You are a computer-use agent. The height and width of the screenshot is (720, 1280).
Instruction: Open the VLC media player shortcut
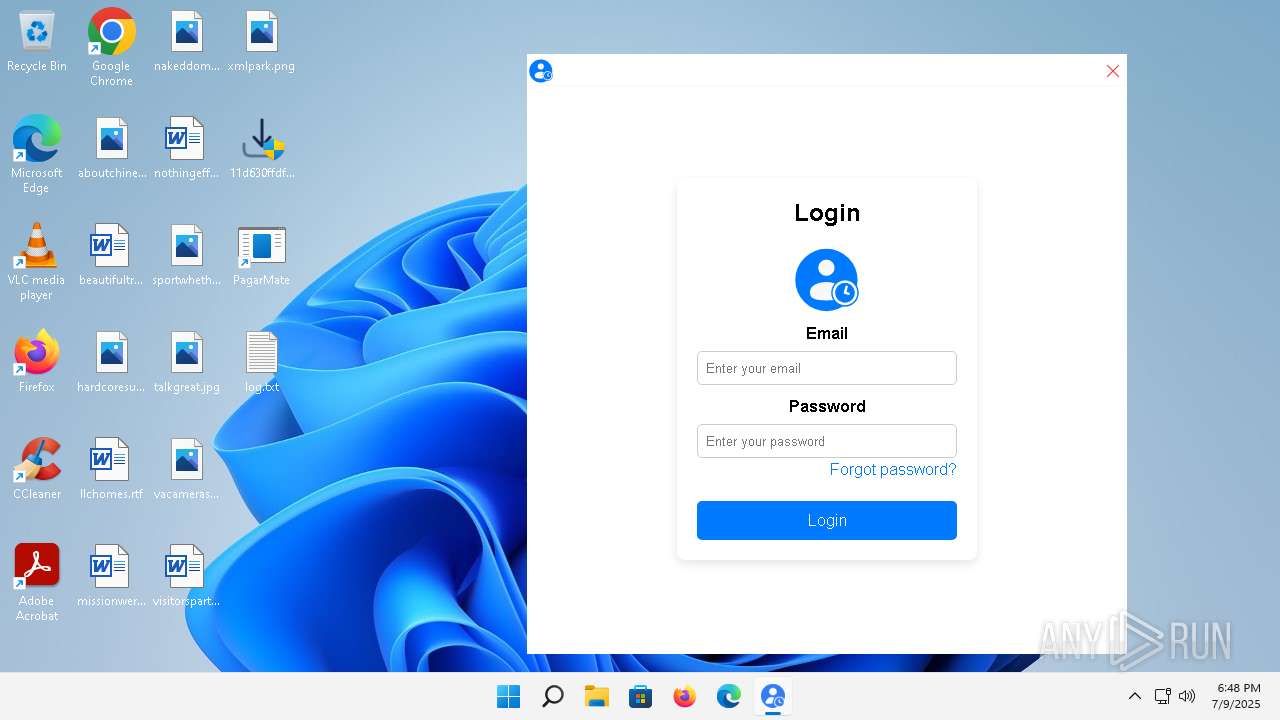pyautogui.click(x=37, y=261)
